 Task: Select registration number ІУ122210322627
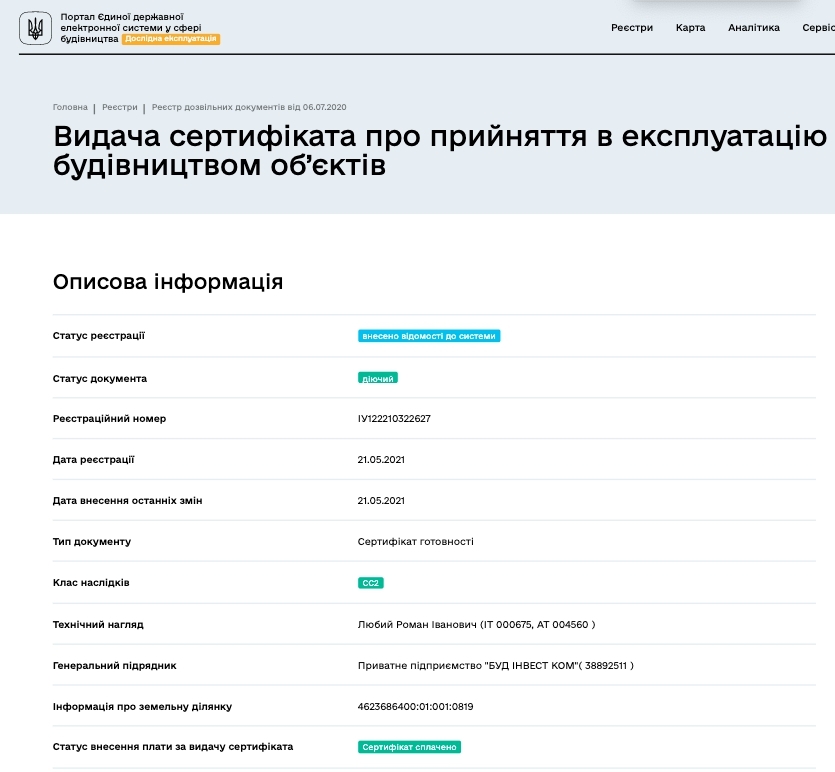(394, 418)
